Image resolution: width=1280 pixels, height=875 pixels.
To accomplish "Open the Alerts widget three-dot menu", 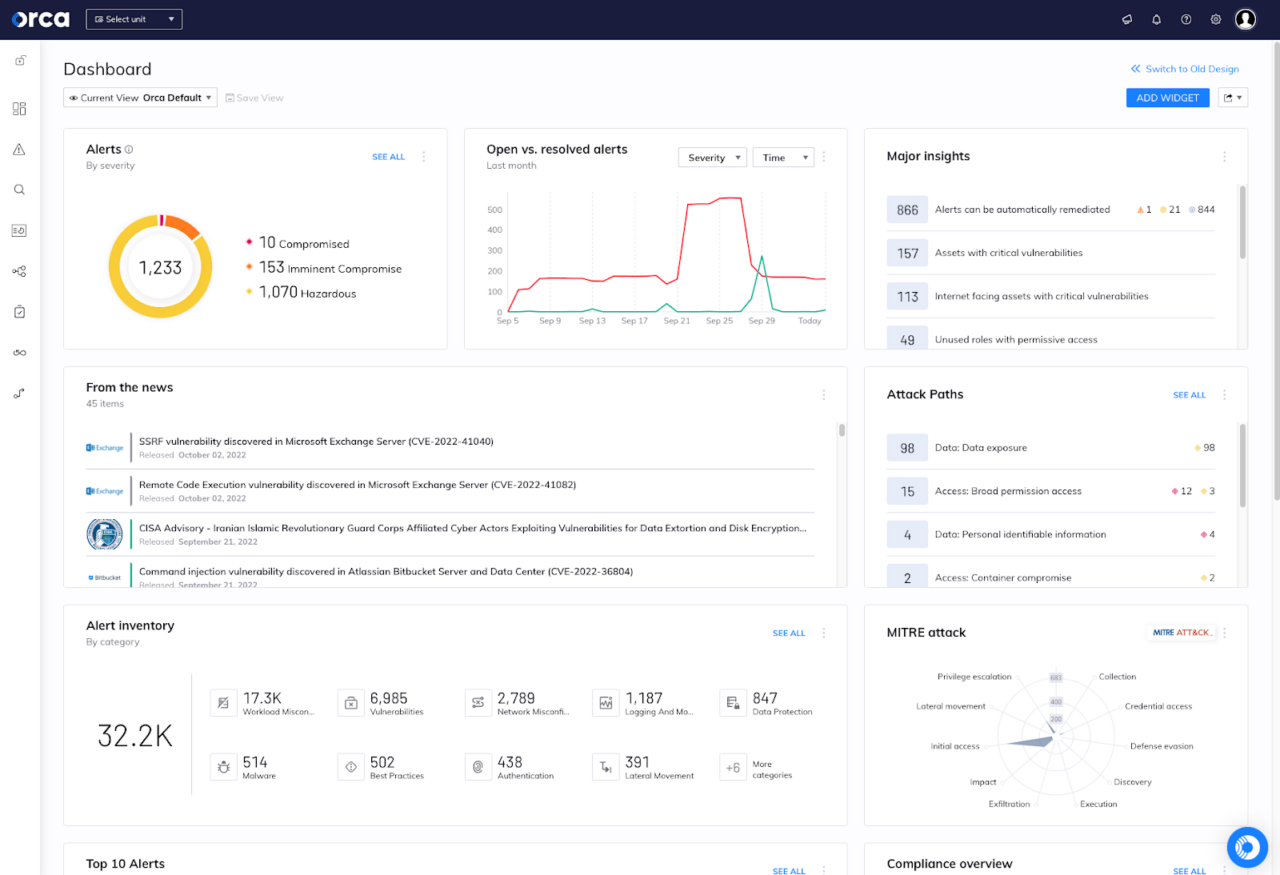I will 424,157.
